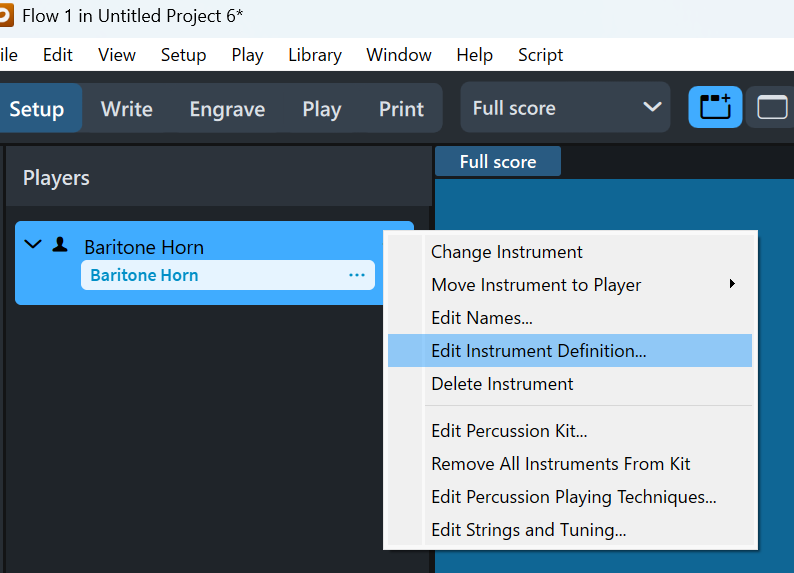Collapse the Baritone Horn player card chevron

click(33, 245)
